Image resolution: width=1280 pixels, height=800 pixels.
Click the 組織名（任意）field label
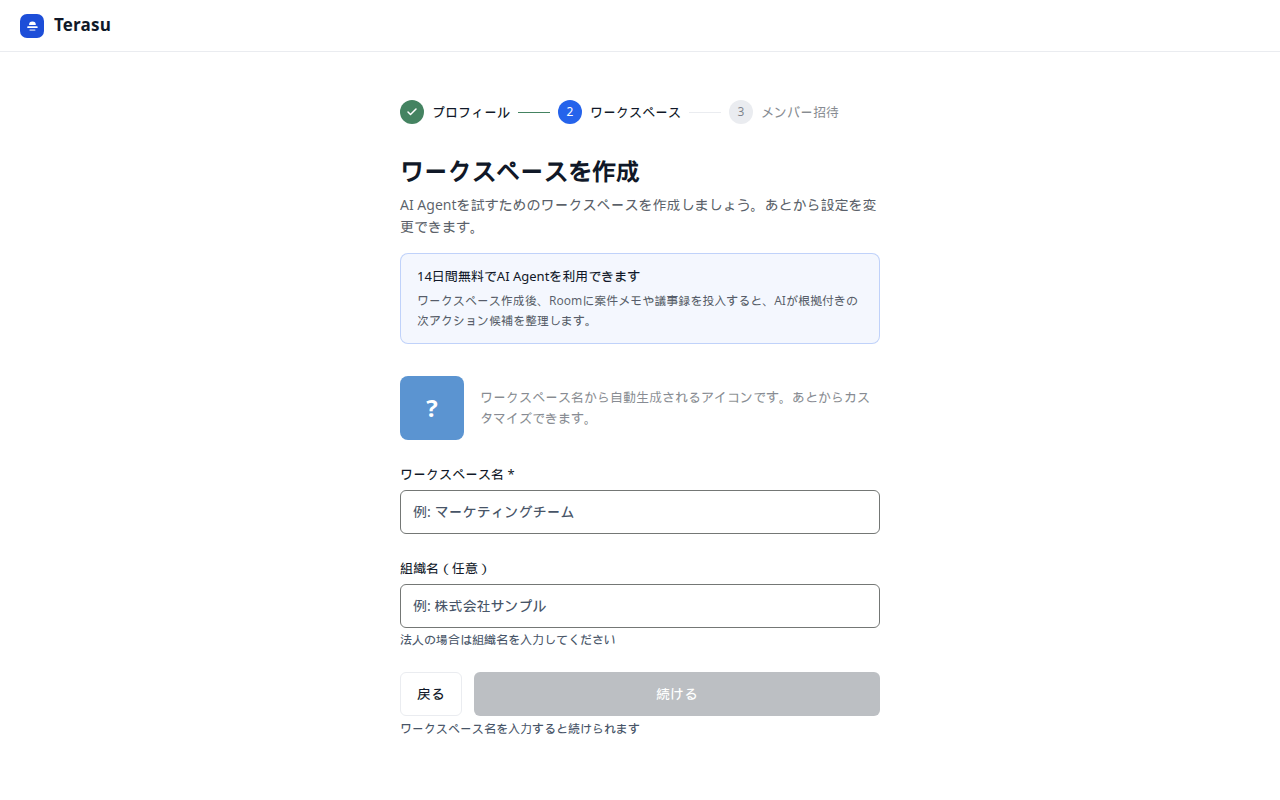pos(445,568)
